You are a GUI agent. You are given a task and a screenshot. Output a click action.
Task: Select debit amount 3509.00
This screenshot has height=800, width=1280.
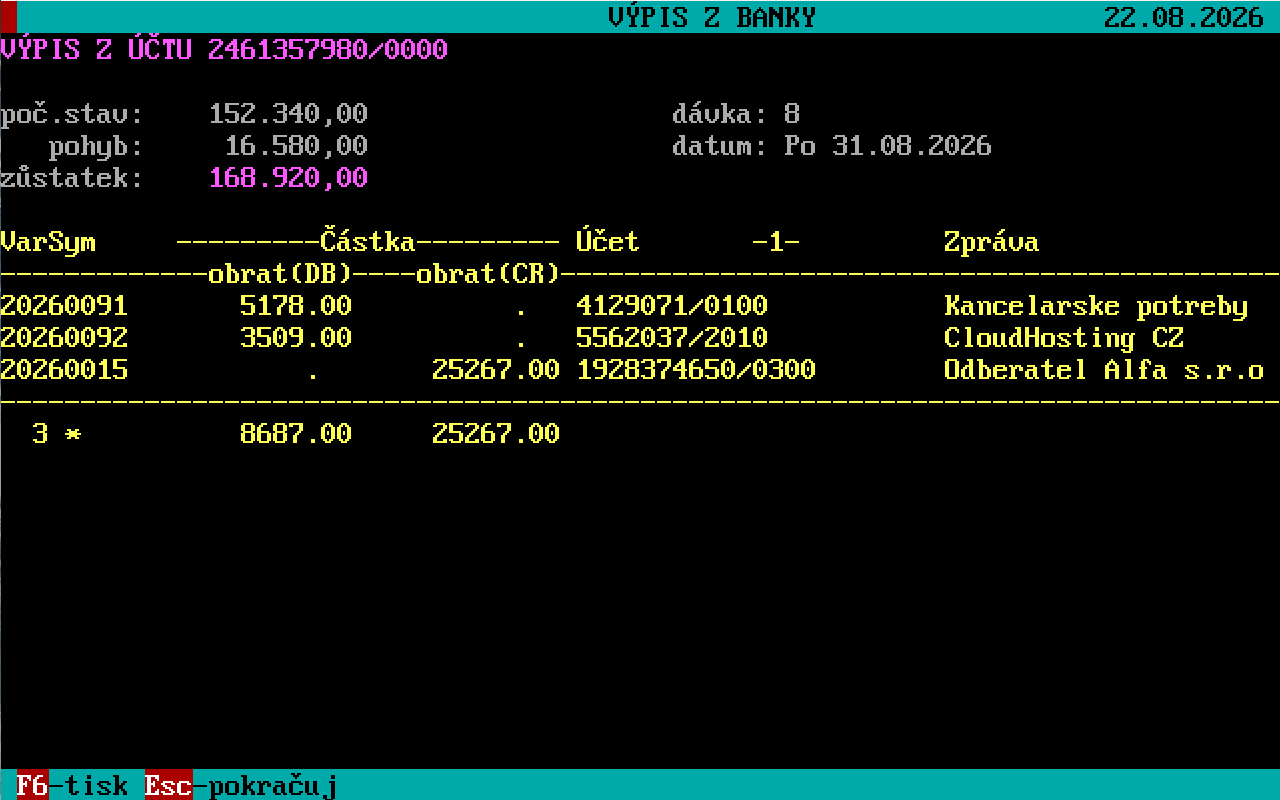point(296,337)
